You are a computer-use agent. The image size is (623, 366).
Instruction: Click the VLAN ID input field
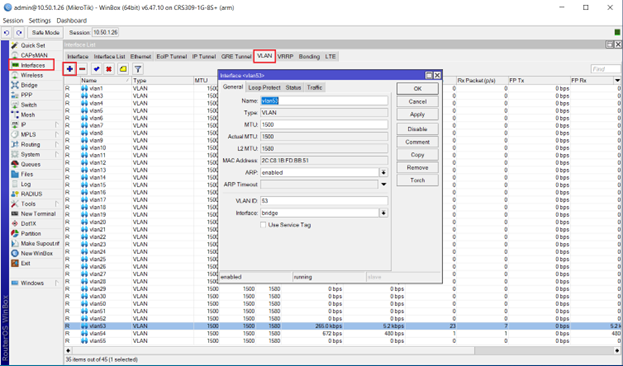point(324,201)
